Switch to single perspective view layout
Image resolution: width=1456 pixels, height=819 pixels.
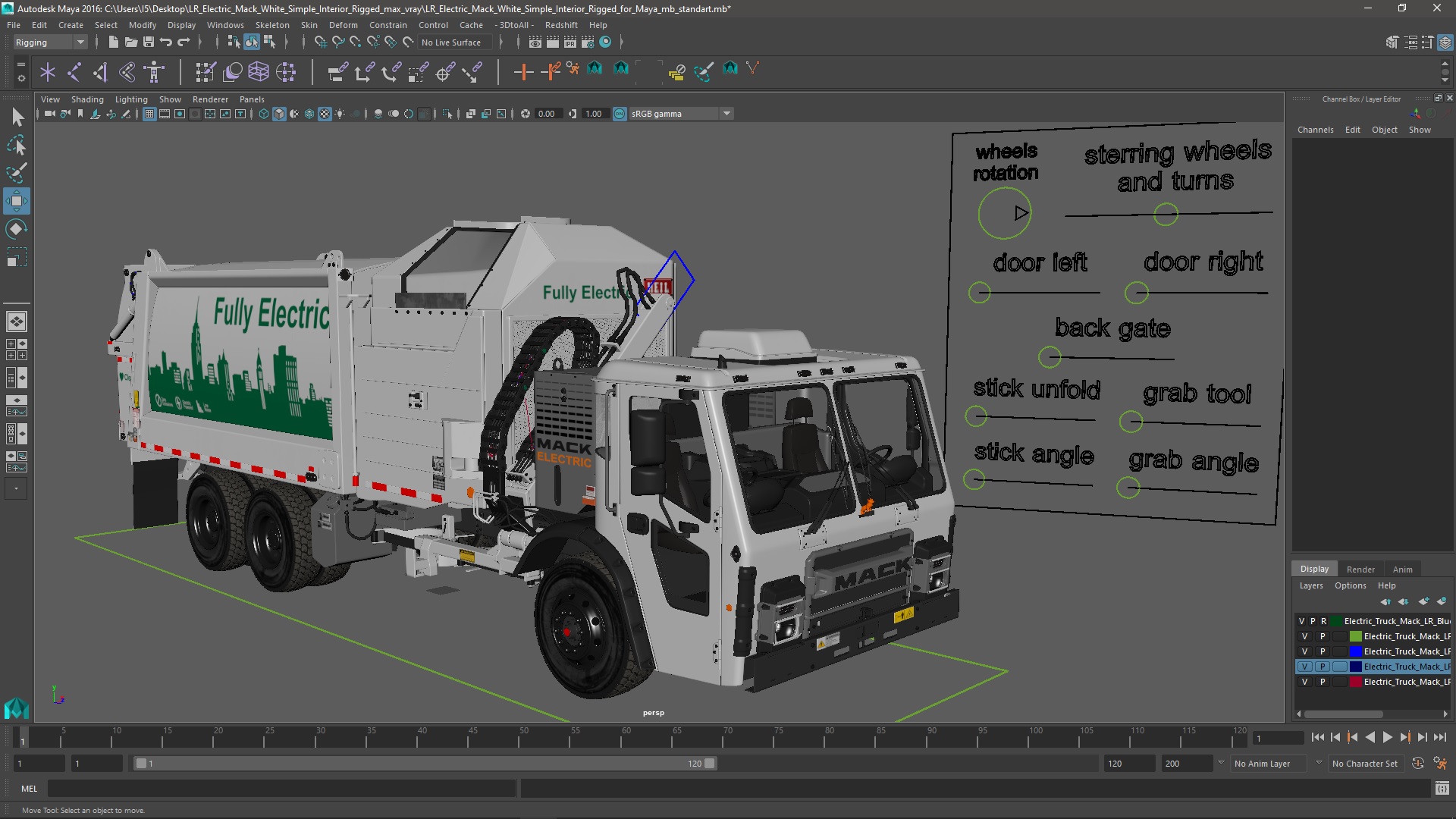17,322
